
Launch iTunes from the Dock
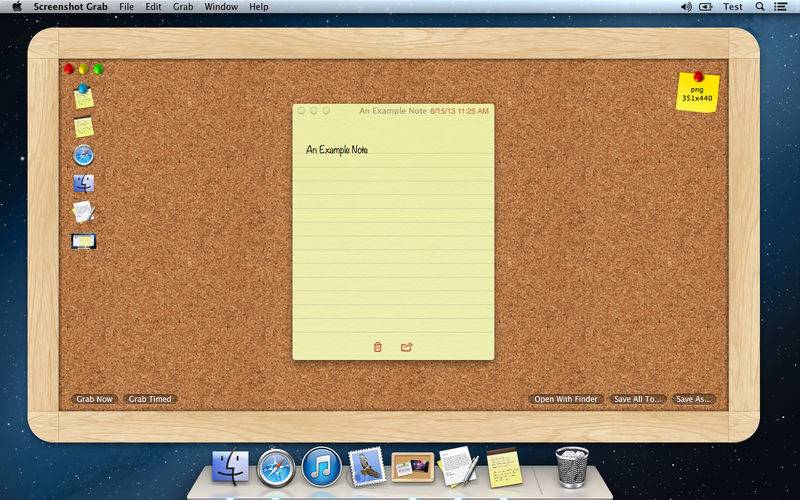tap(321, 467)
